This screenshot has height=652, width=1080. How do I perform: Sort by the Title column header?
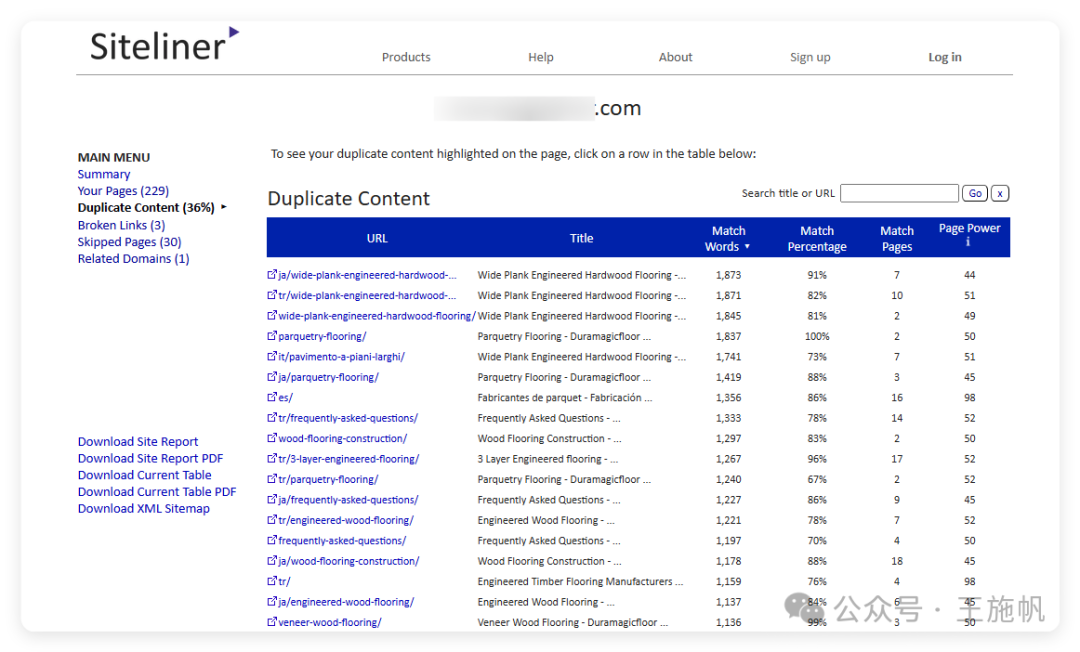coord(581,238)
